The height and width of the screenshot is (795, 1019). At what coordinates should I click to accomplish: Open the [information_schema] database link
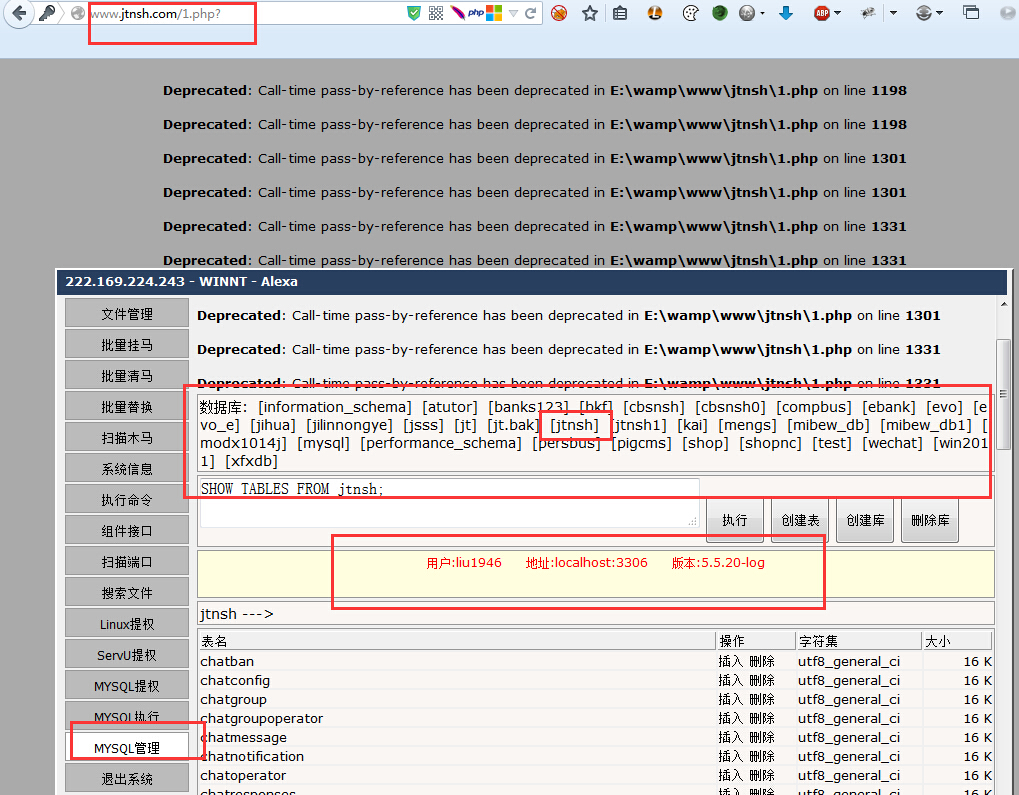(335, 407)
